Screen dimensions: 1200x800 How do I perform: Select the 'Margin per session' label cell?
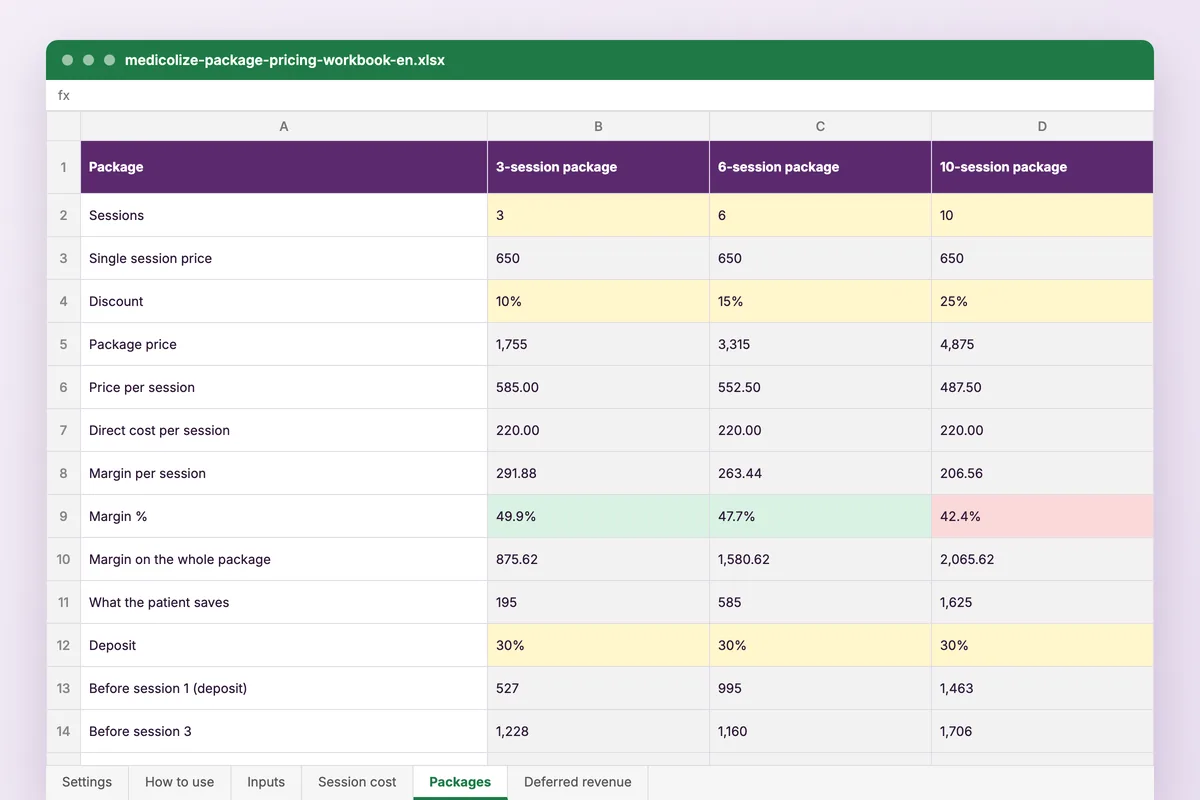[284, 473]
